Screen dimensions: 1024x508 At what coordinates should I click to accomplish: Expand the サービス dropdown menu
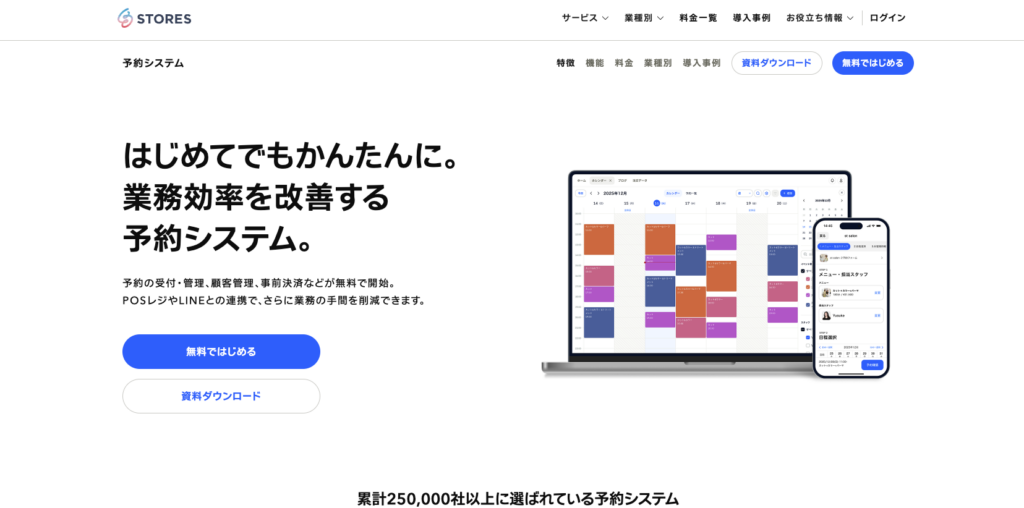pos(585,18)
